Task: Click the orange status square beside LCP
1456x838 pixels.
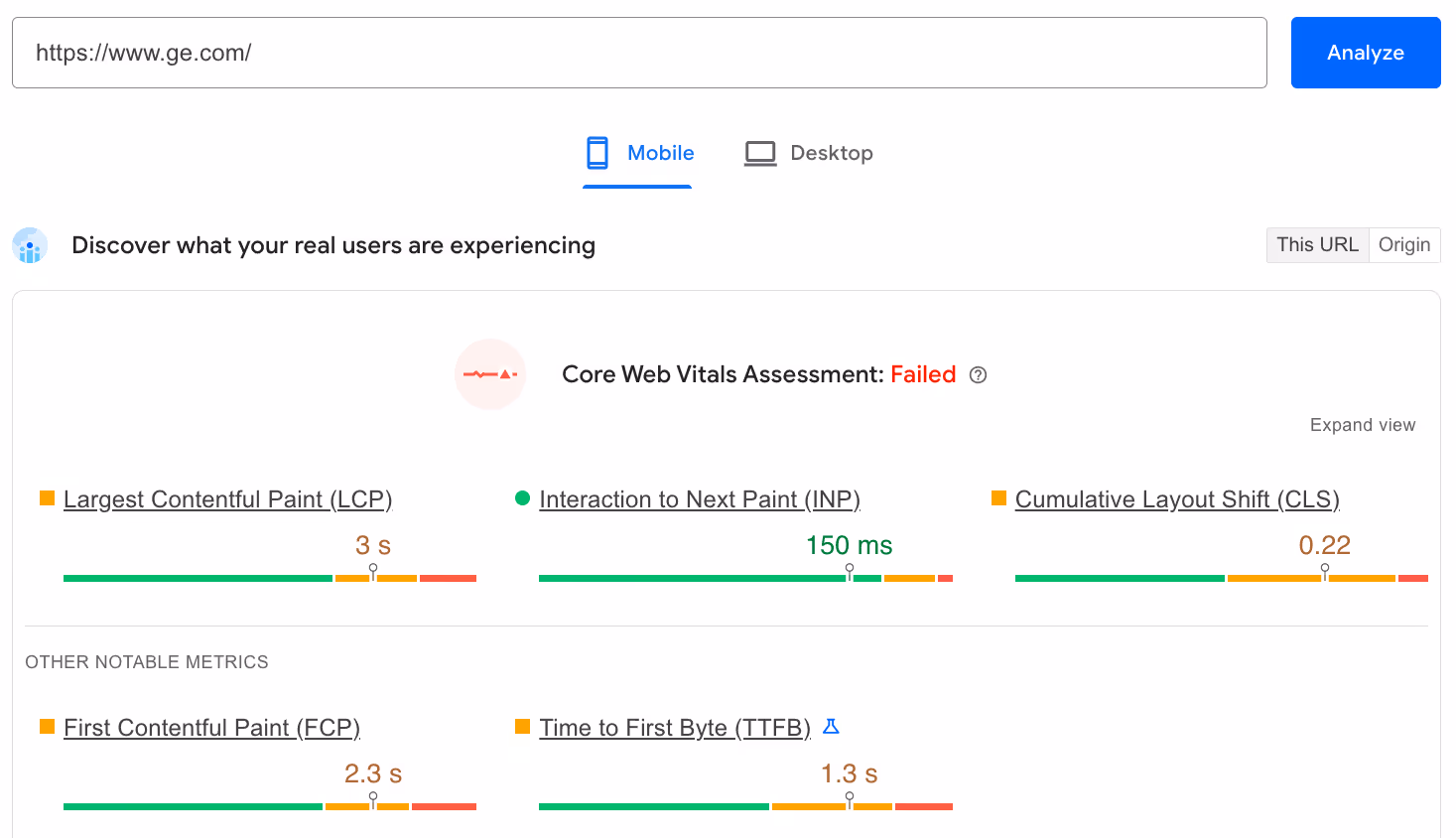Action: 47,498
